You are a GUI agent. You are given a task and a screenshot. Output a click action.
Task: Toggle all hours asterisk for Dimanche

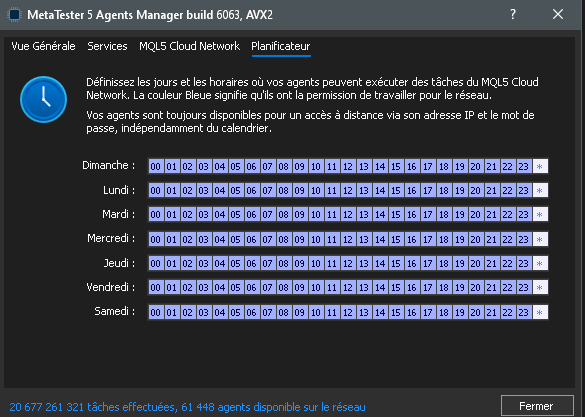click(x=540, y=166)
